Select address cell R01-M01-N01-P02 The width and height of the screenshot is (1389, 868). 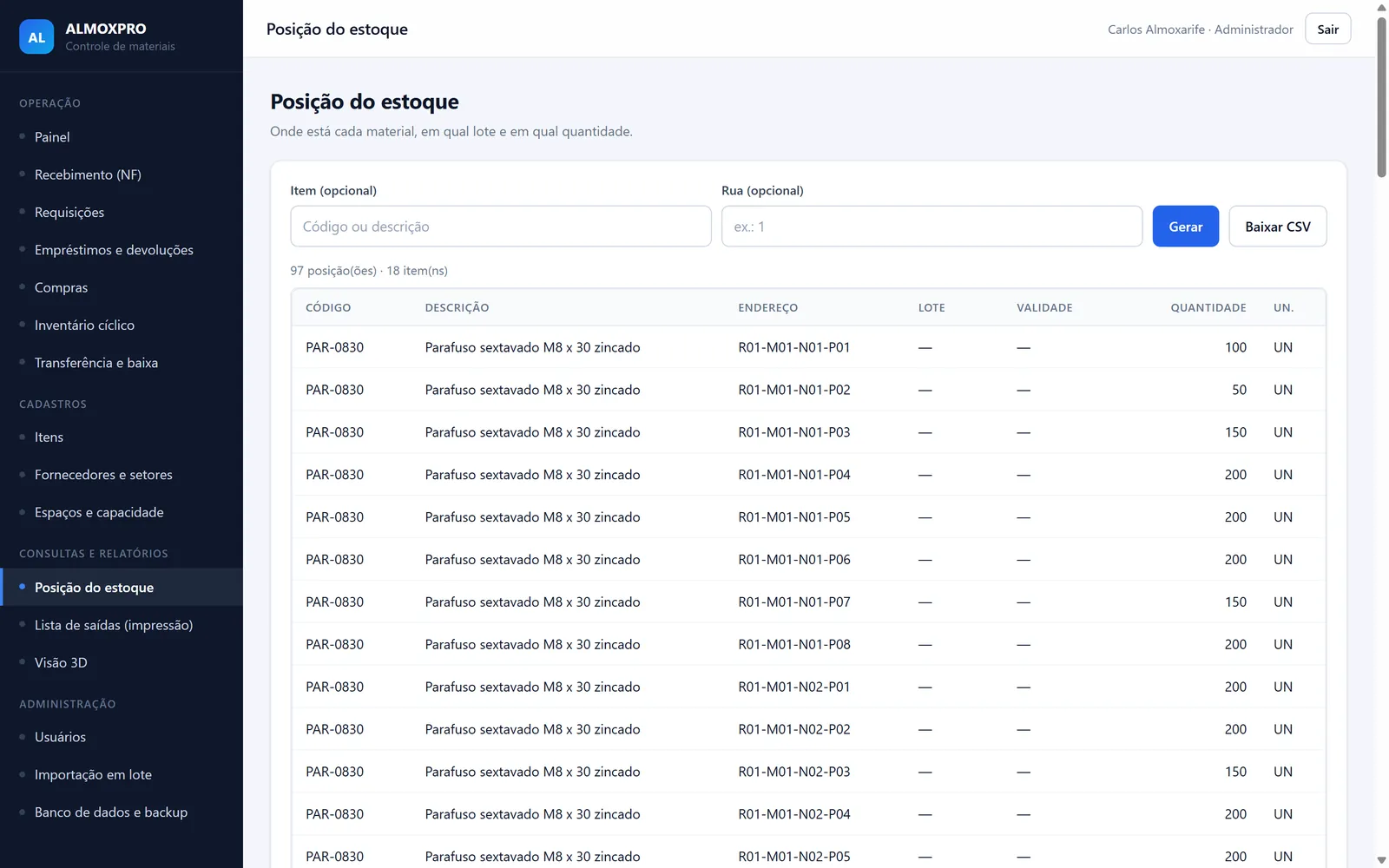pos(794,390)
